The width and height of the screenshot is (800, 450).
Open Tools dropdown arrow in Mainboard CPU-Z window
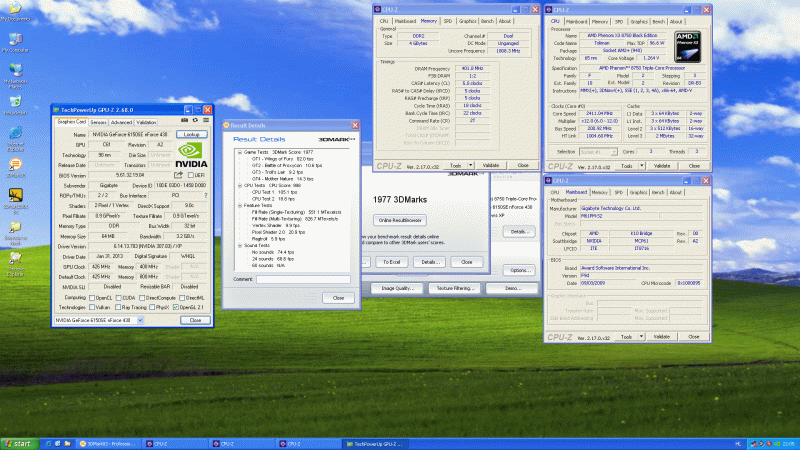tap(641, 337)
